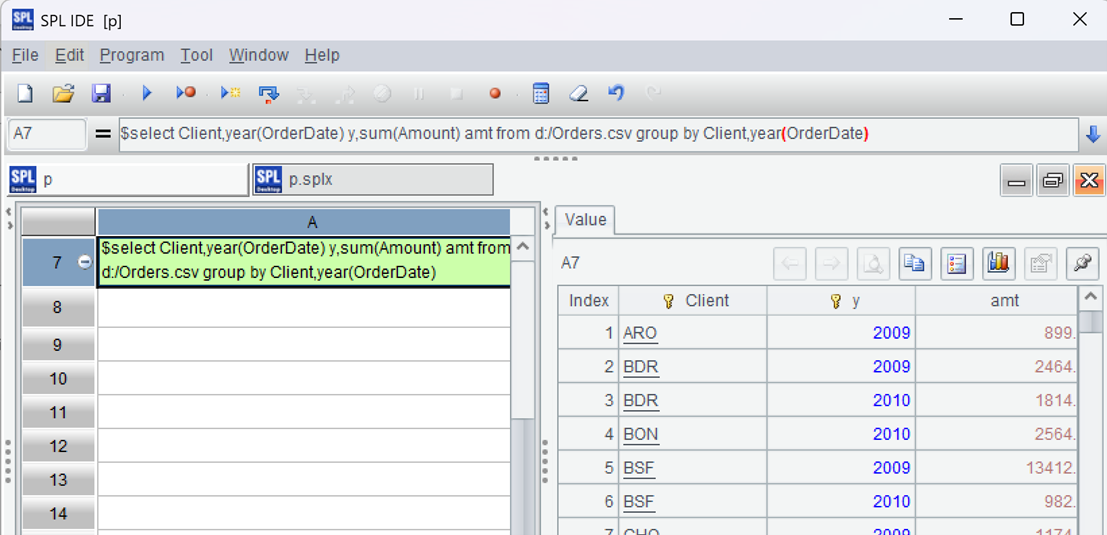Click the cell name box showing A7
The height and width of the screenshot is (535, 1107).
tap(47, 134)
